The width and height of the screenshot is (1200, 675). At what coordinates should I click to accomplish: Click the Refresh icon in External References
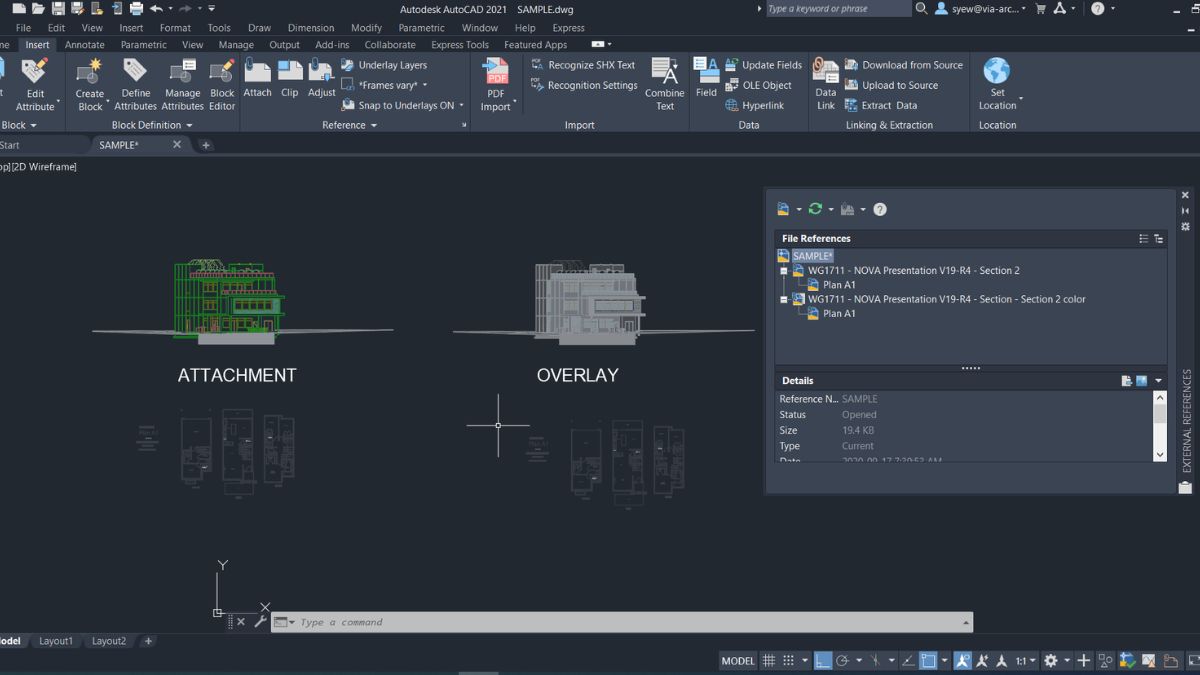(816, 209)
